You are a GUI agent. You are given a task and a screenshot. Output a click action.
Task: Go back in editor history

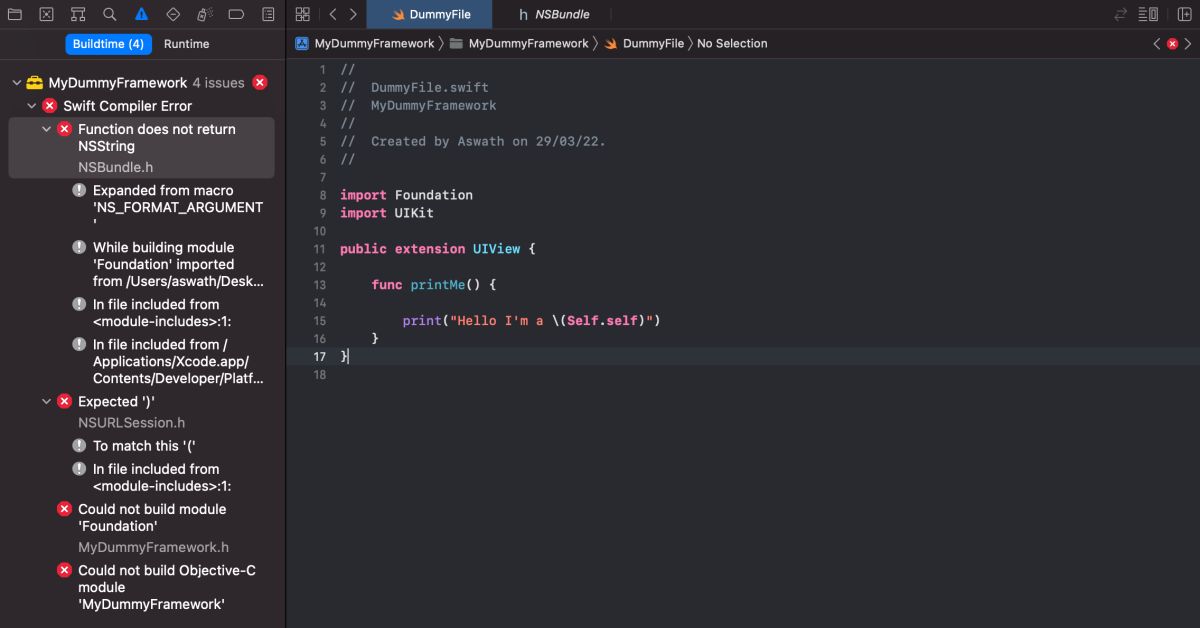click(x=333, y=15)
